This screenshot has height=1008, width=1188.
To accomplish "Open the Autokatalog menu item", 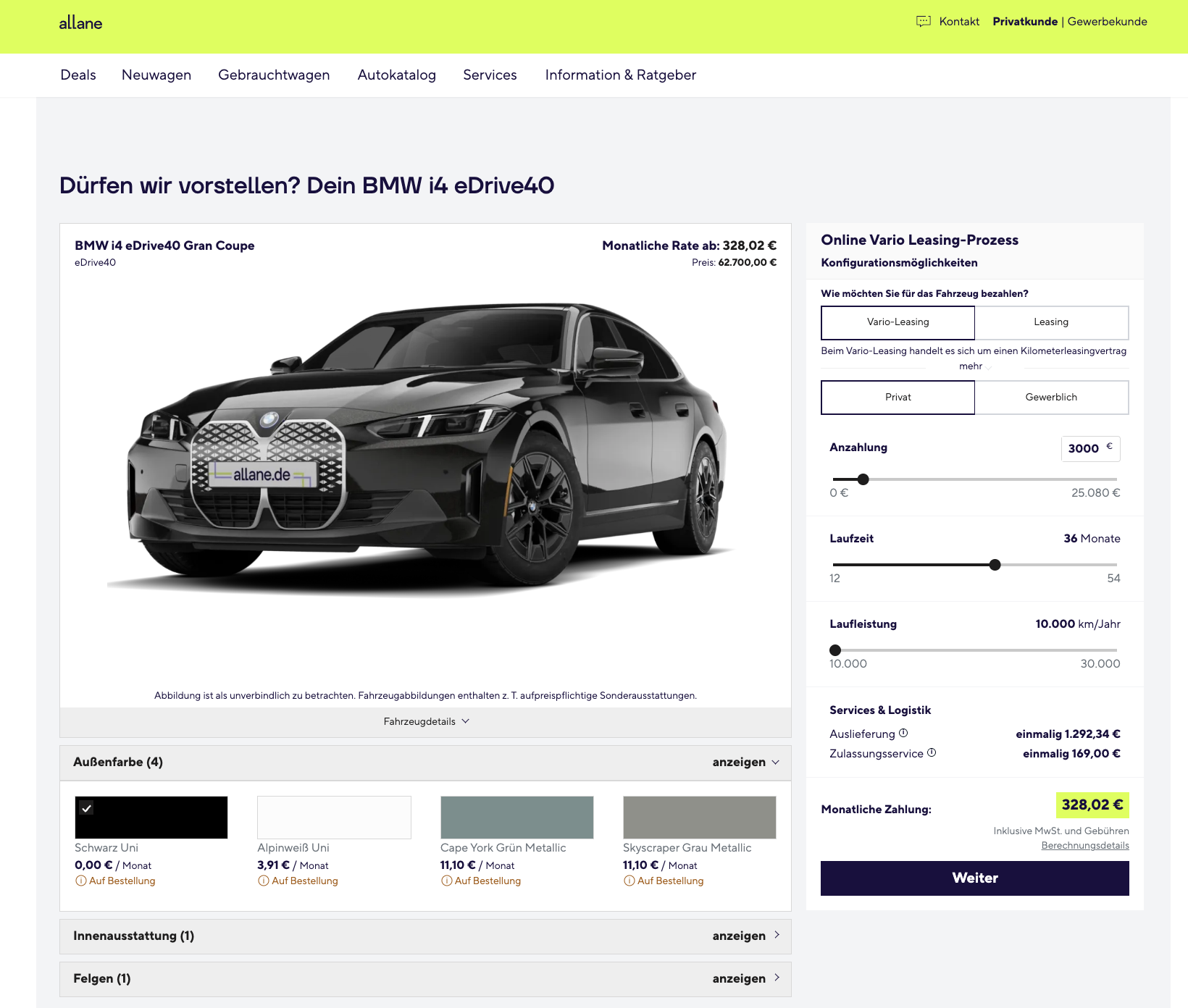I will pyautogui.click(x=396, y=75).
